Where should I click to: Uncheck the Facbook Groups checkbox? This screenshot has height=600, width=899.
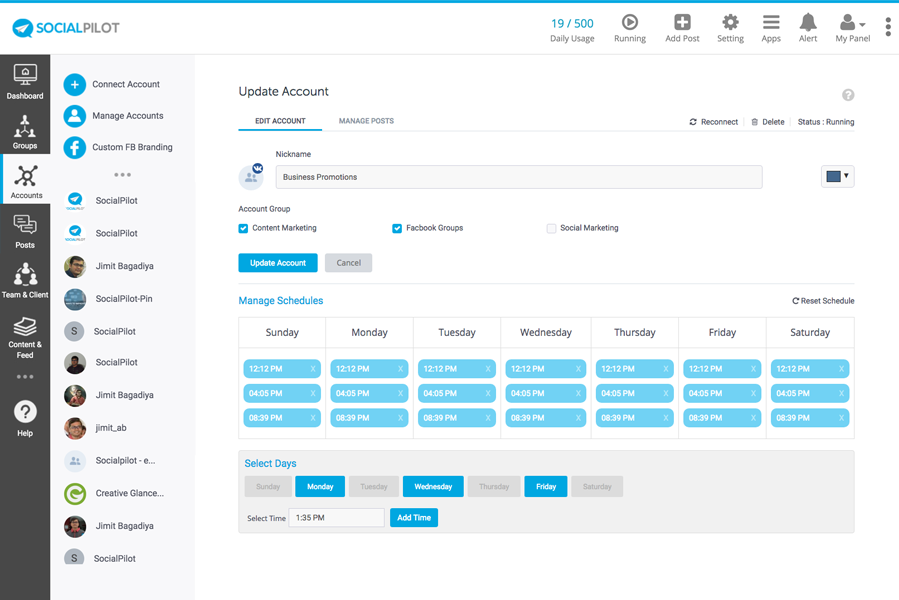pos(397,228)
